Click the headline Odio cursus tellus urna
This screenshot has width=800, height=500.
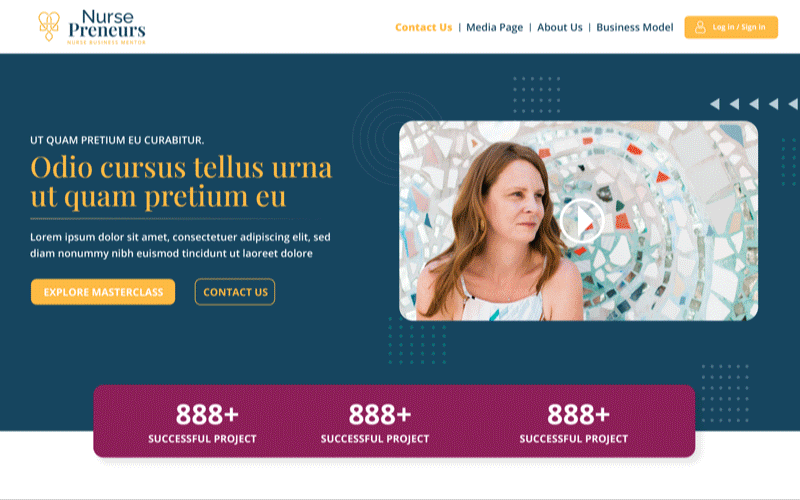(x=181, y=167)
